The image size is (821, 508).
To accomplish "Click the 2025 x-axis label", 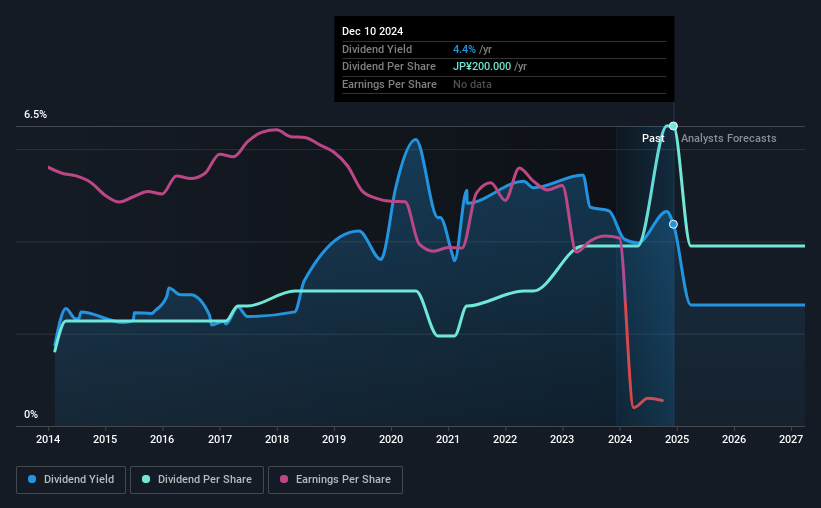I will coord(676,439).
